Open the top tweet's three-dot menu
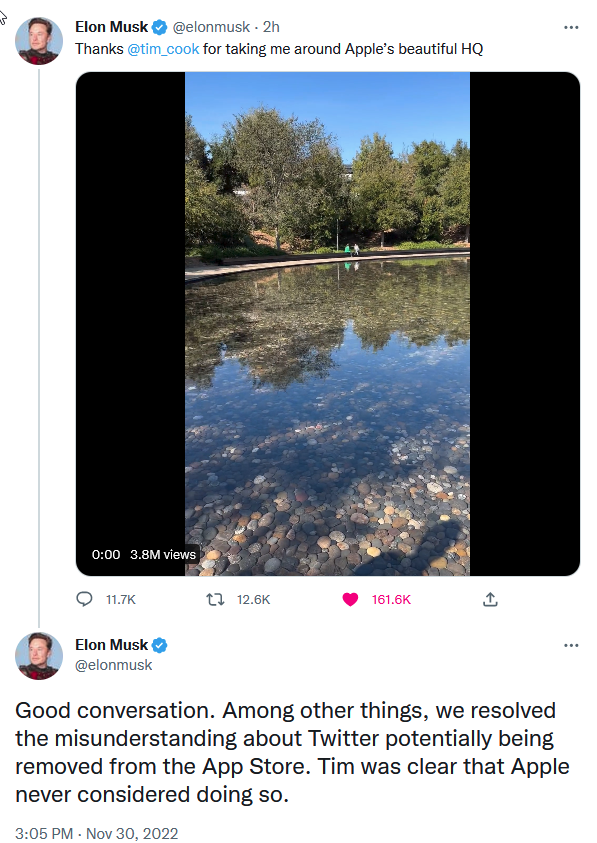Image resolution: width=597 pixels, height=843 pixels. click(571, 27)
